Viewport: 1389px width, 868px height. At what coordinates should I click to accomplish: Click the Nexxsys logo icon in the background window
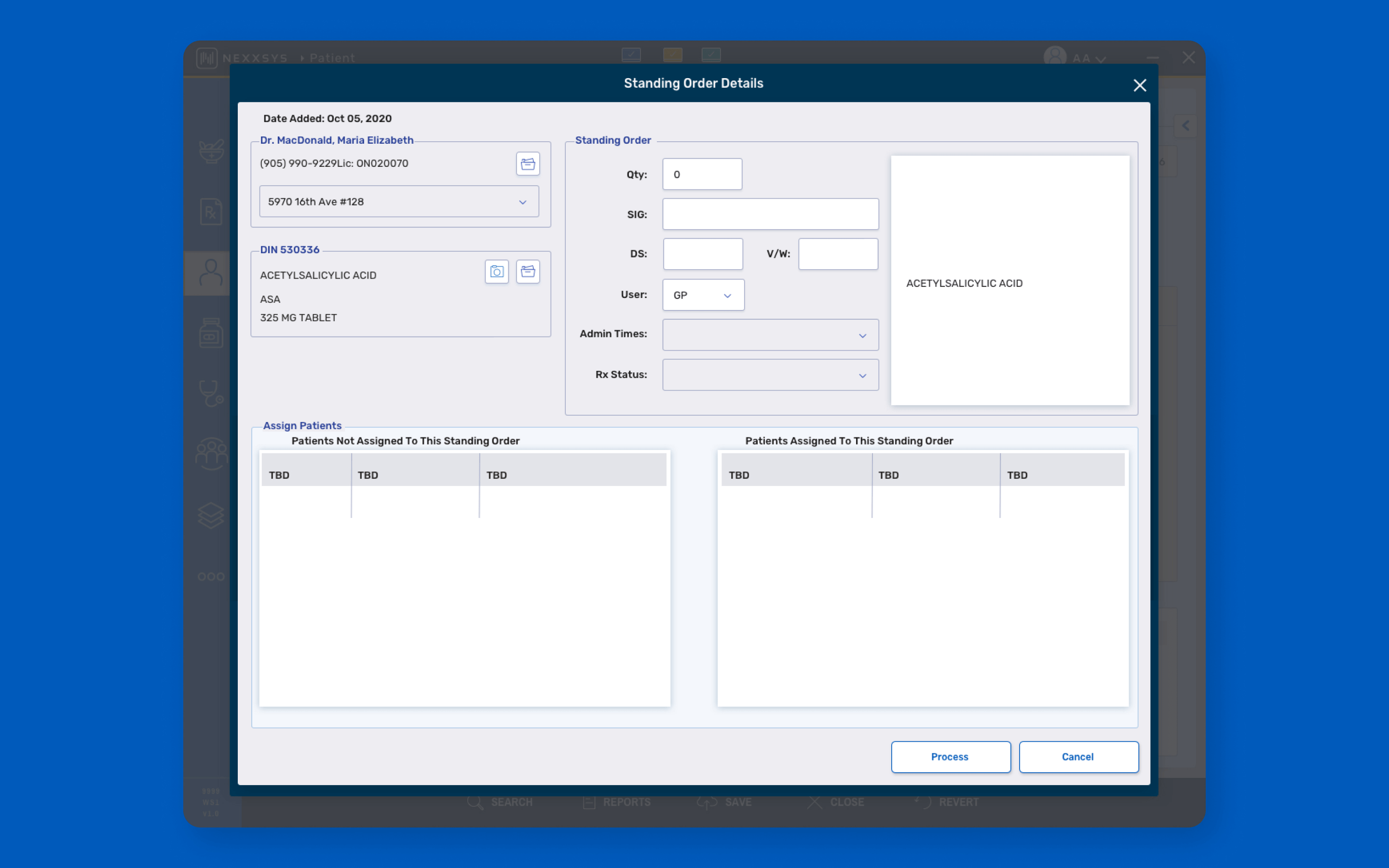tap(206, 58)
